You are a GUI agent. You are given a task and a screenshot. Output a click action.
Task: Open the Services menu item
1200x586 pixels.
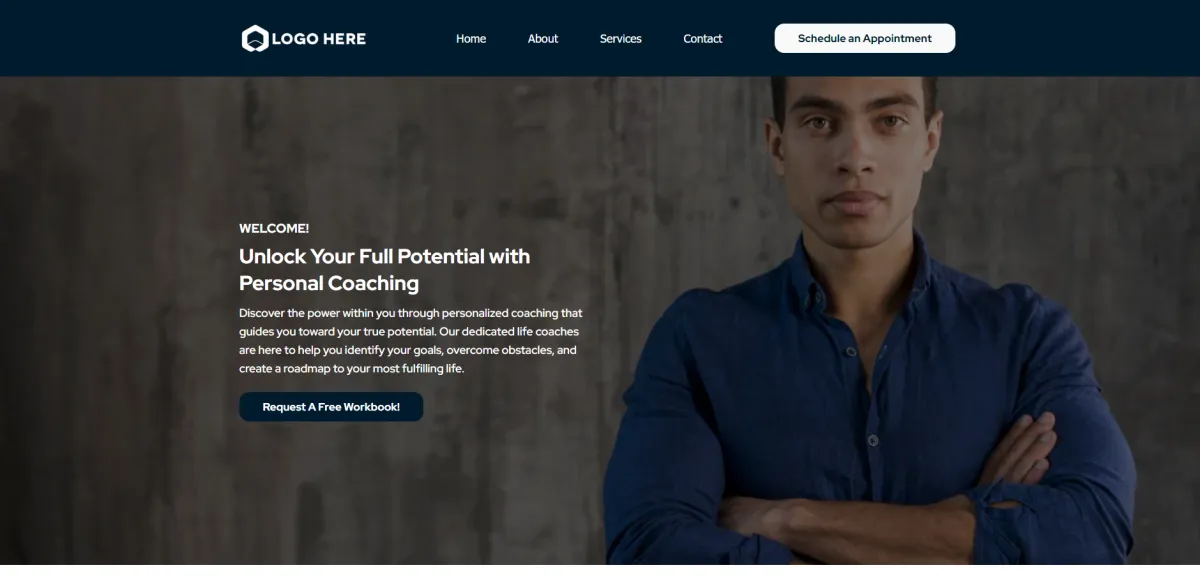621,39
